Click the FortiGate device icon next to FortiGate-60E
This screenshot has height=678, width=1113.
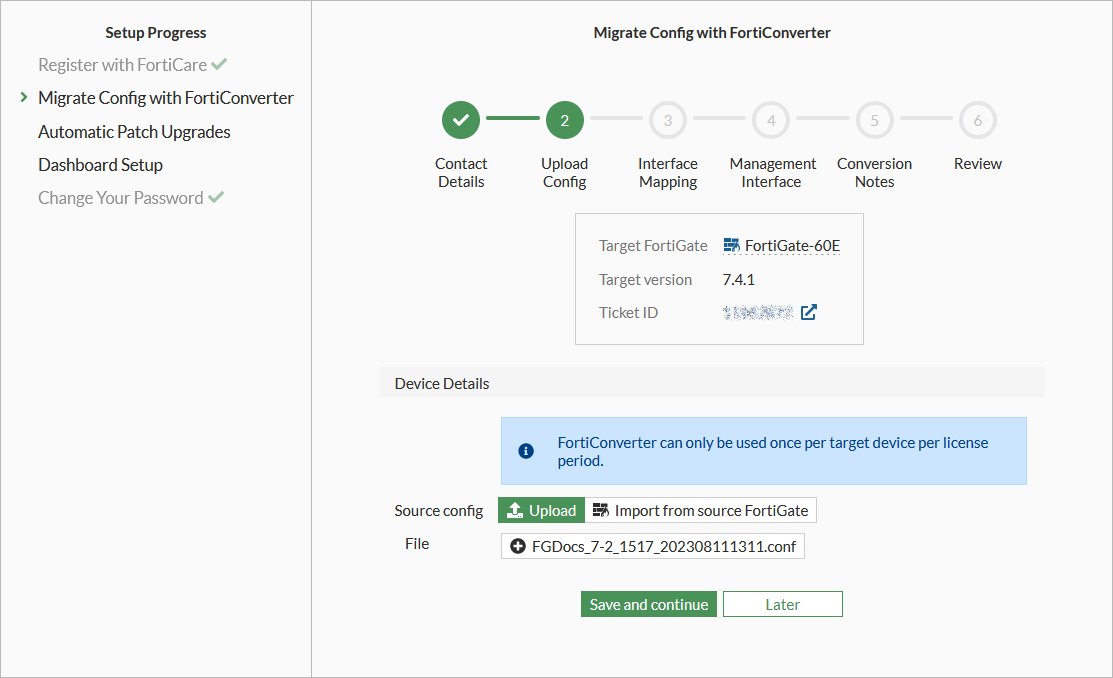click(732, 246)
